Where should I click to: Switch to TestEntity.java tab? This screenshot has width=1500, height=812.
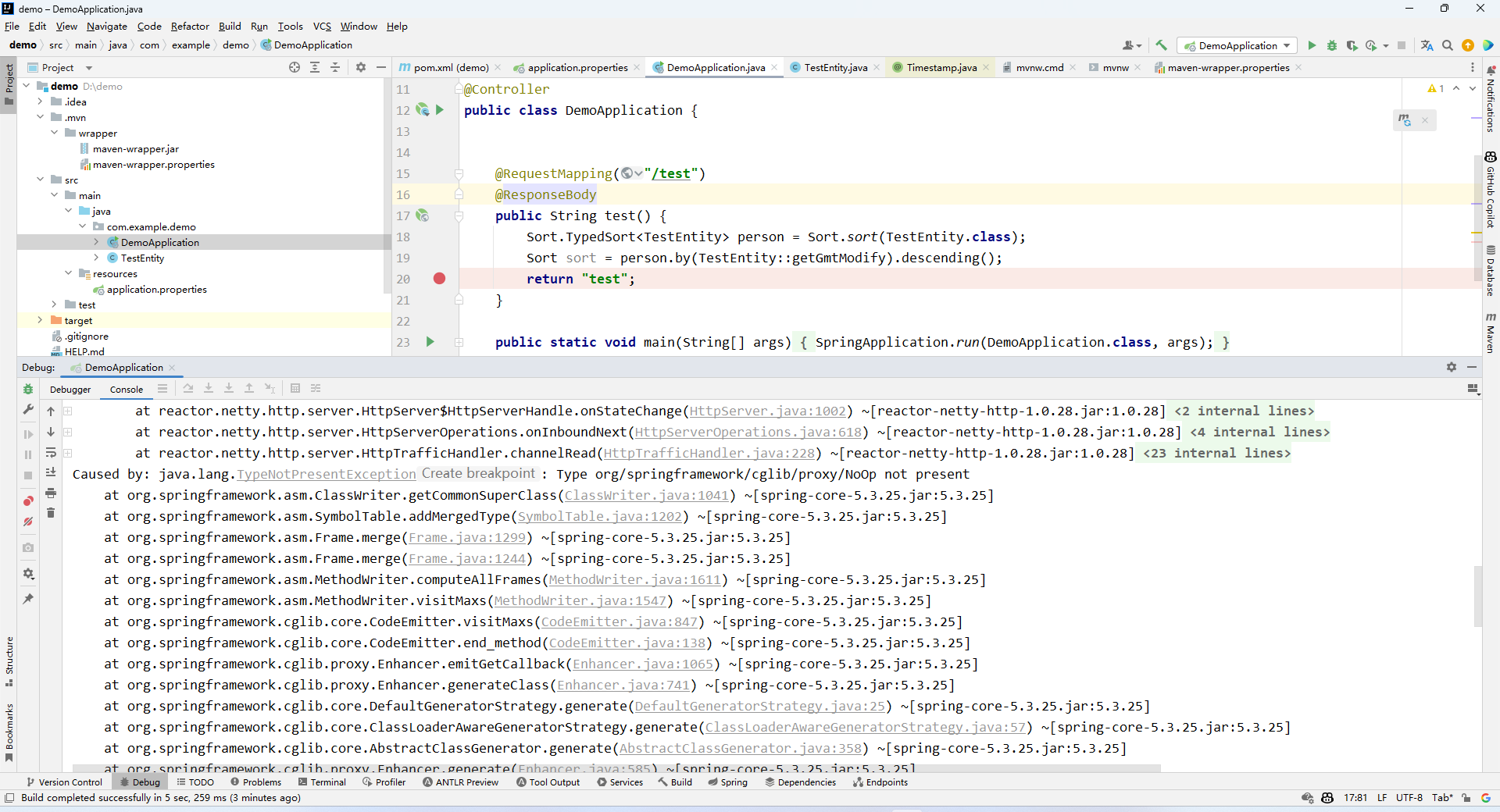(x=835, y=67)
